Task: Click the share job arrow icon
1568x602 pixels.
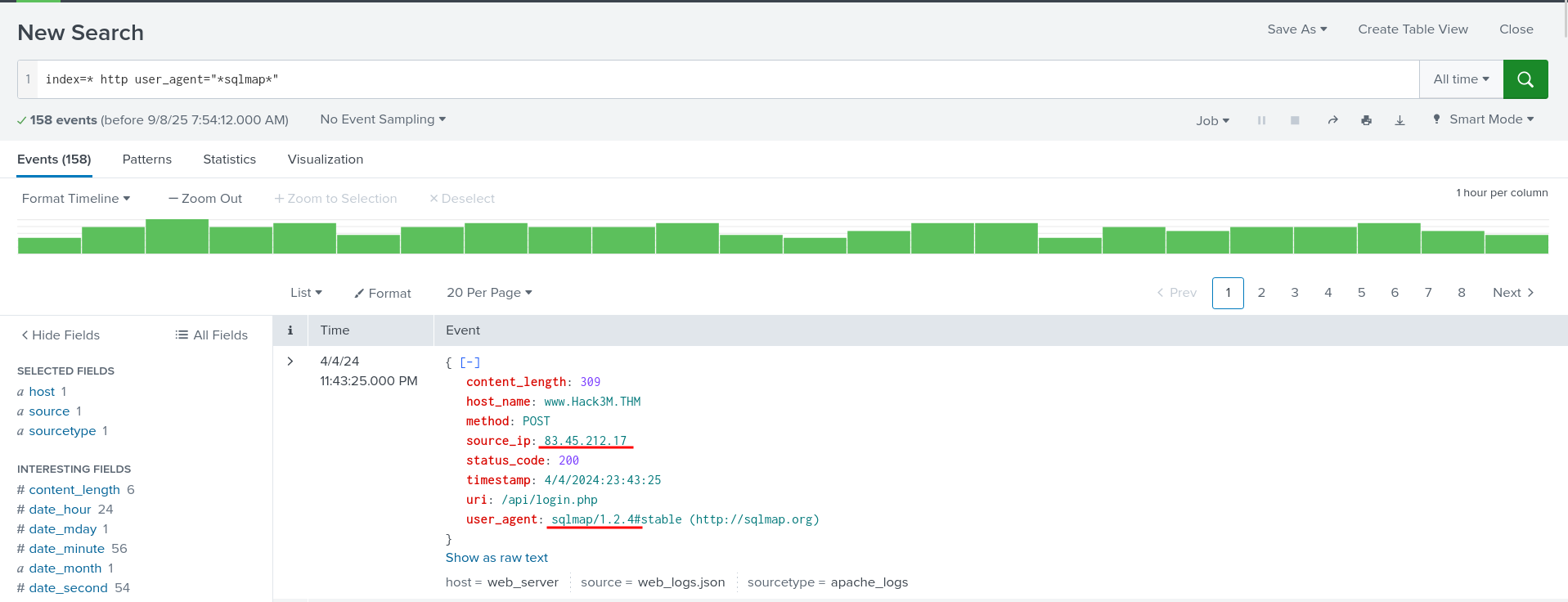Action: click(x=1332, y=120)
